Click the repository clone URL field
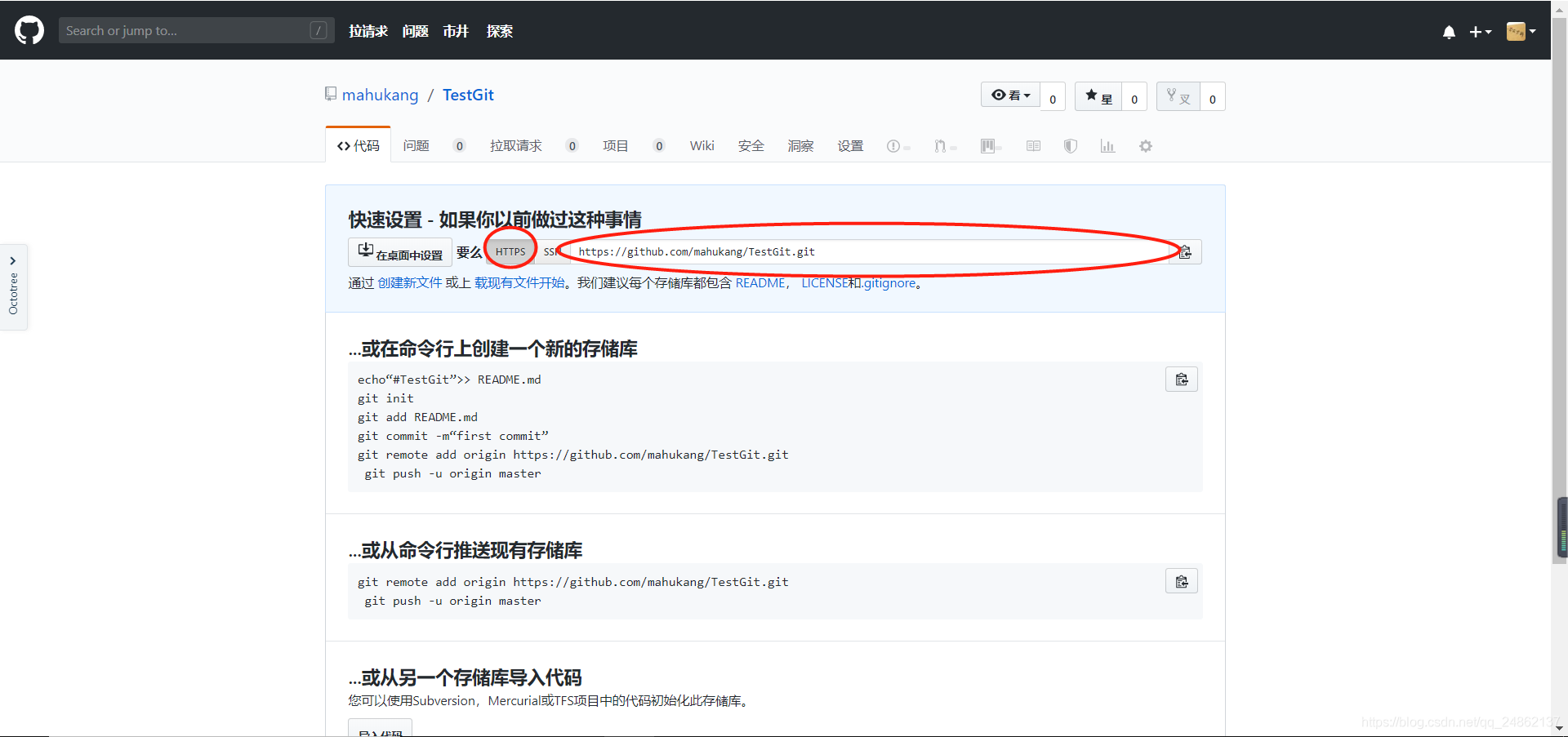 [x=869, y=252]
